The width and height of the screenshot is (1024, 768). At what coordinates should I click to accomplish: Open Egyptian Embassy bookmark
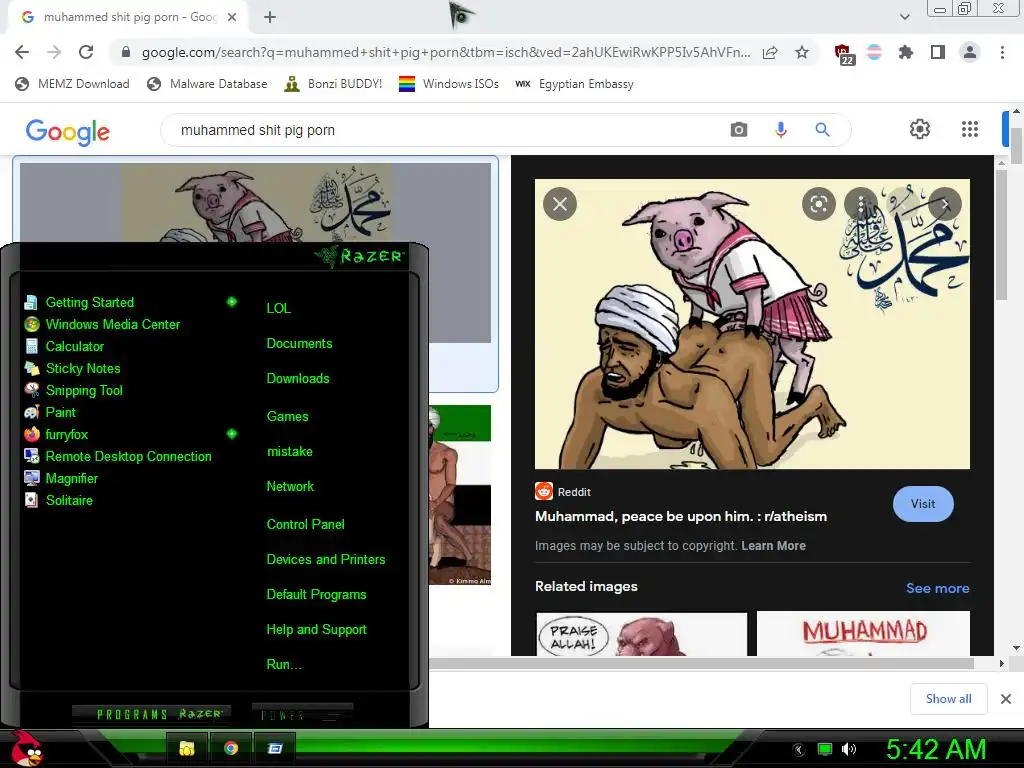click(574, 84)
